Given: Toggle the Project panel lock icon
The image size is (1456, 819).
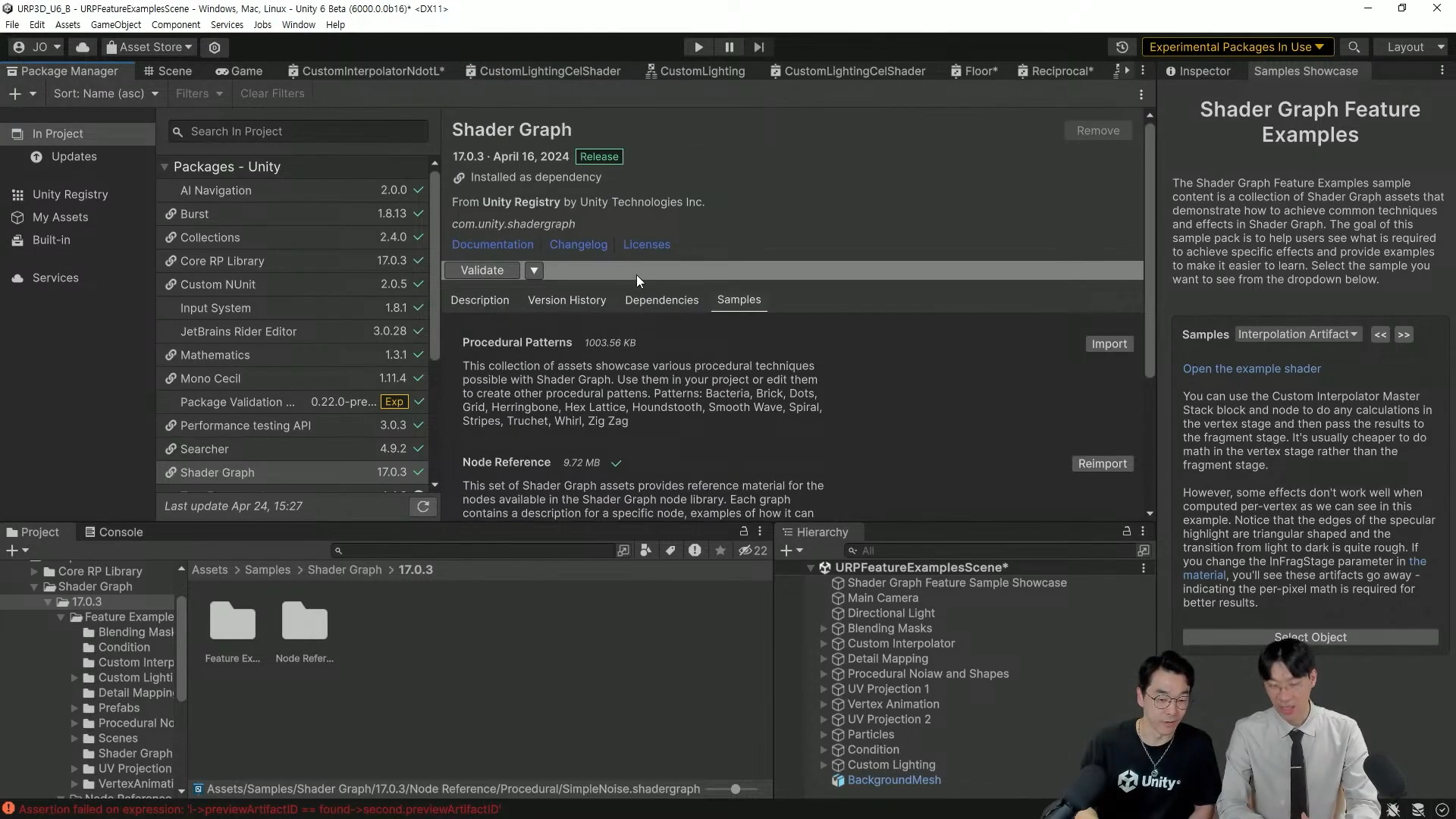Looking at the screenshot, I should (744, 532).
